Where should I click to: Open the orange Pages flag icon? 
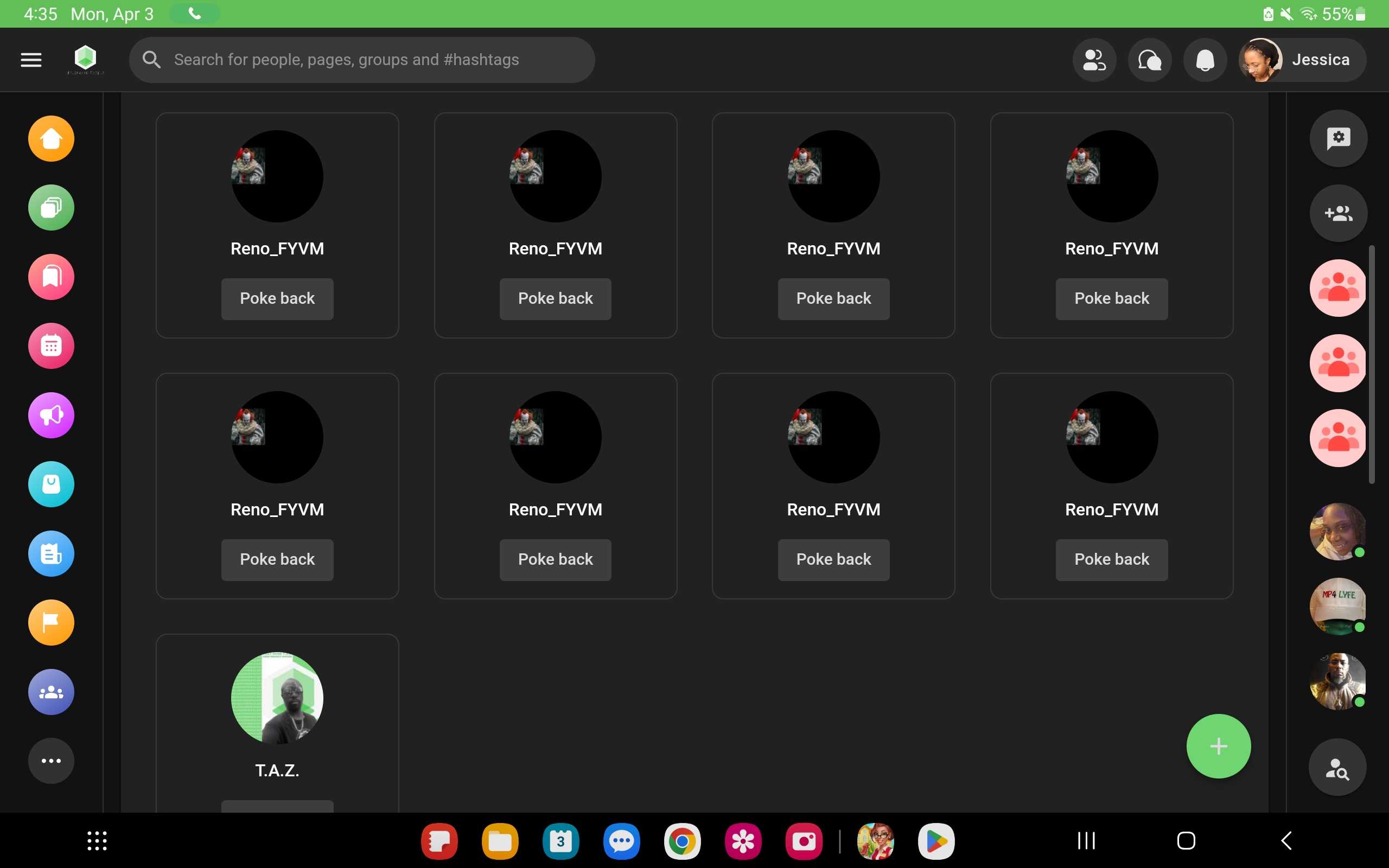51,622
